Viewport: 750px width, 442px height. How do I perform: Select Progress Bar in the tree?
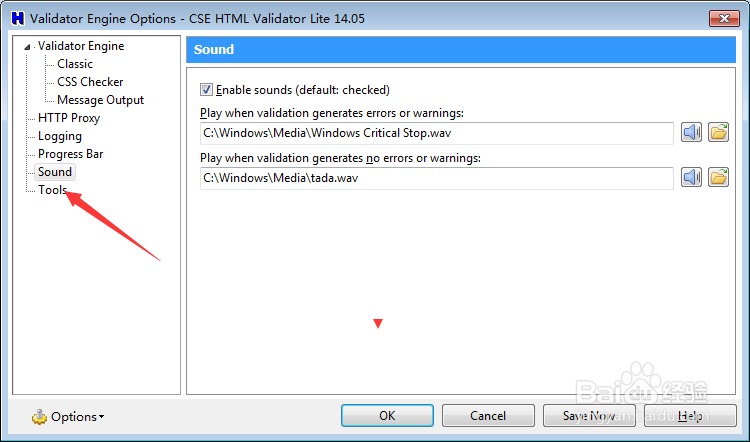[70, 154]
